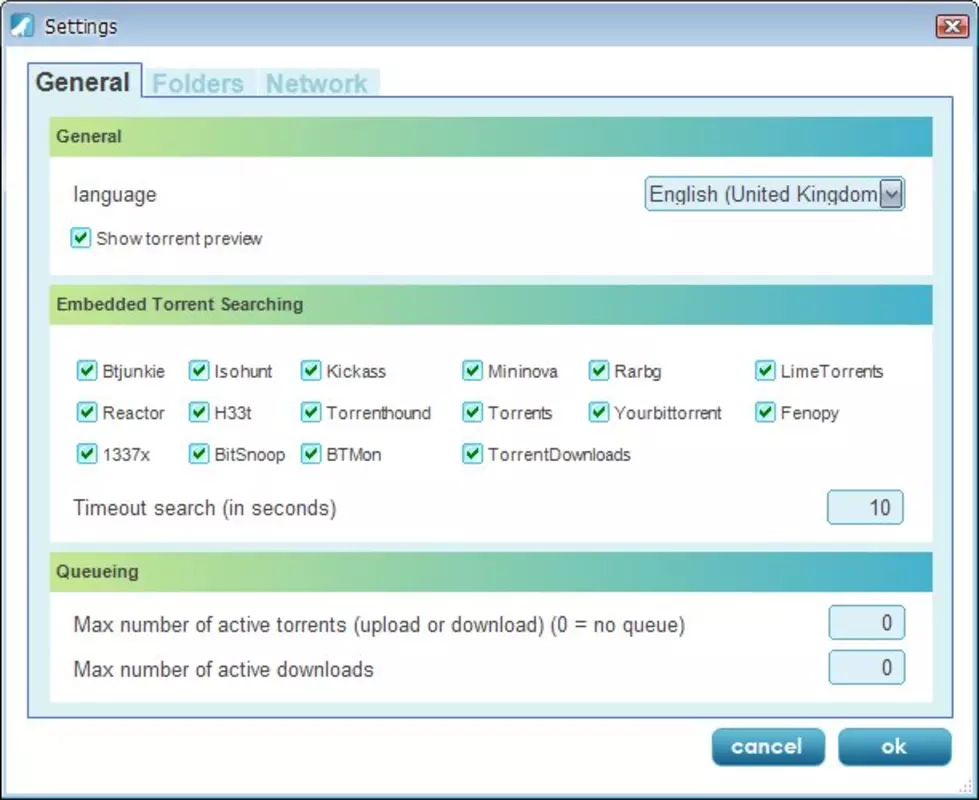Click the max active downloads field
Image resolution: width=979 pixels, height=800 pixels.
[x=866, y=668]
